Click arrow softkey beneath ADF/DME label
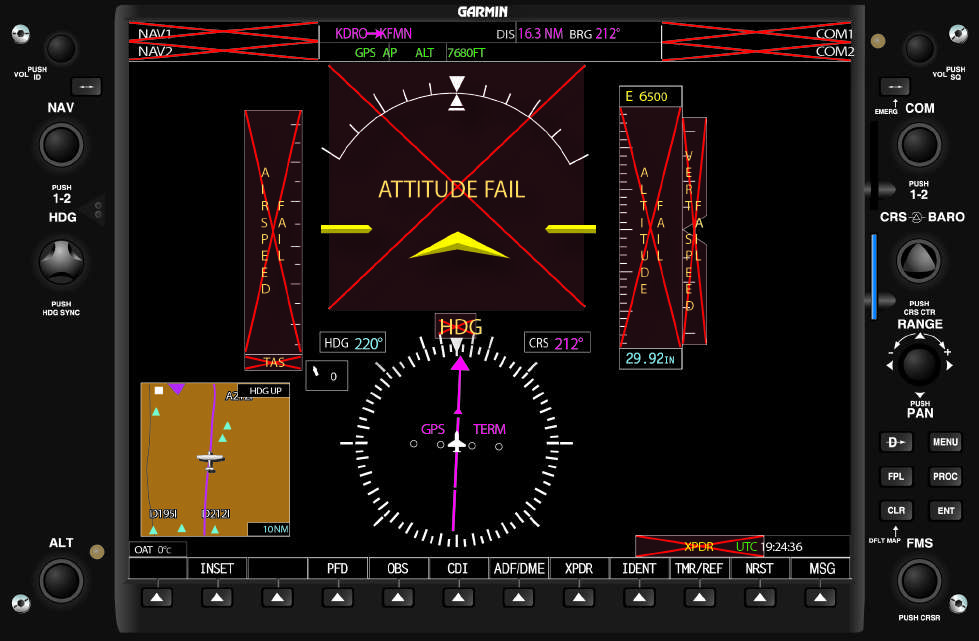 [519, 598]
